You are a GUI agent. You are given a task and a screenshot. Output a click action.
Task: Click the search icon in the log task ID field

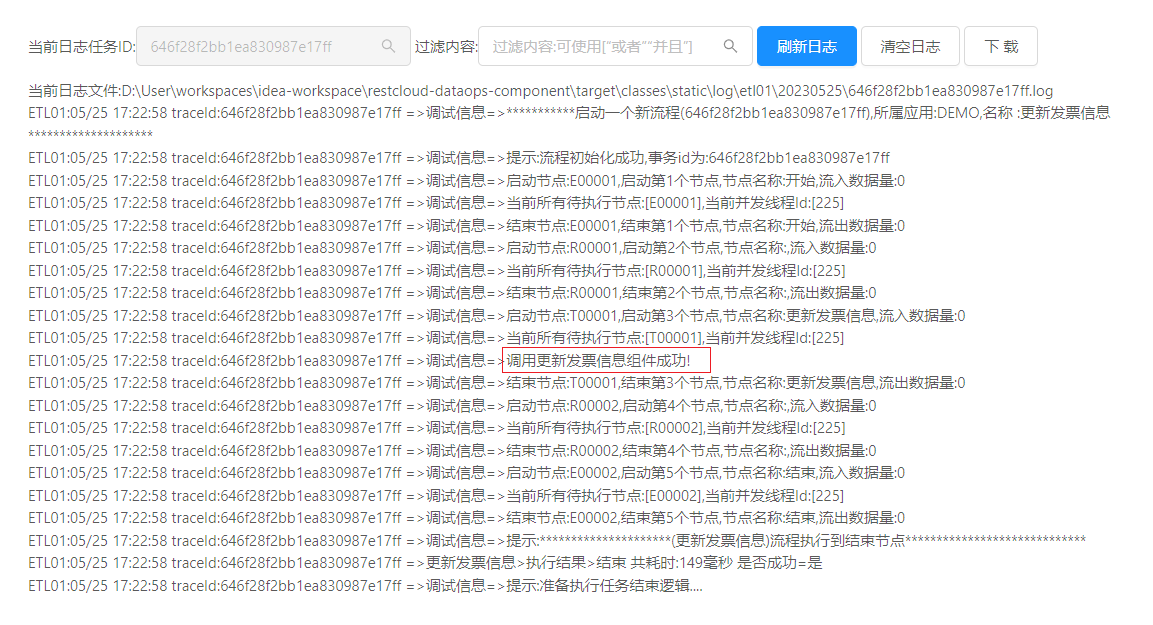tap(389, 46)
